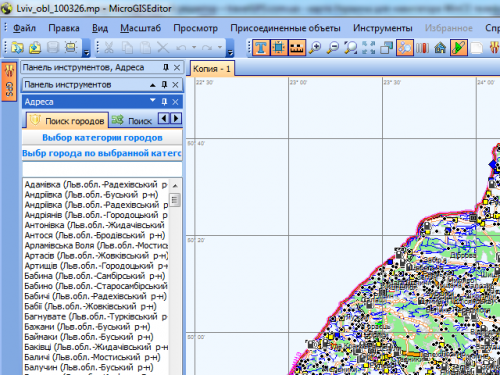The image size is (500, 375).
Task: Select Бабина (Льв.обл.-Самбірський р-н)
Action: point(96,276)
